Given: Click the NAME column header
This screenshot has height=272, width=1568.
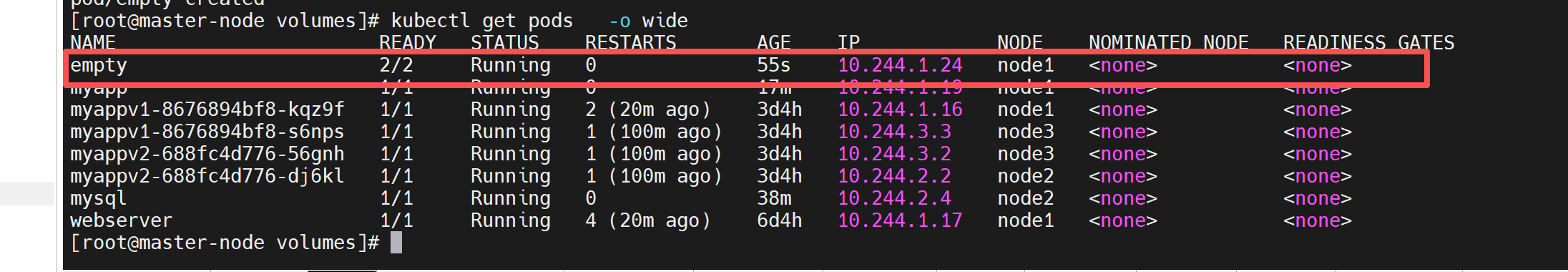Looking at the screenshot, I should click(x=93, y=42).
